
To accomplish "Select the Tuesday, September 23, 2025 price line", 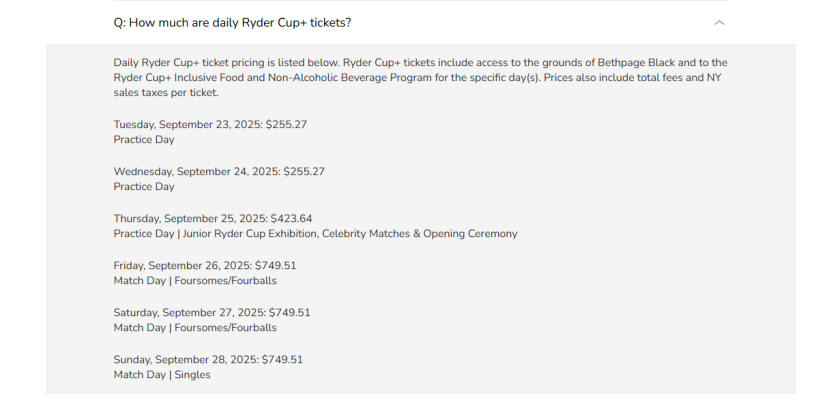I will coord(210,125).
